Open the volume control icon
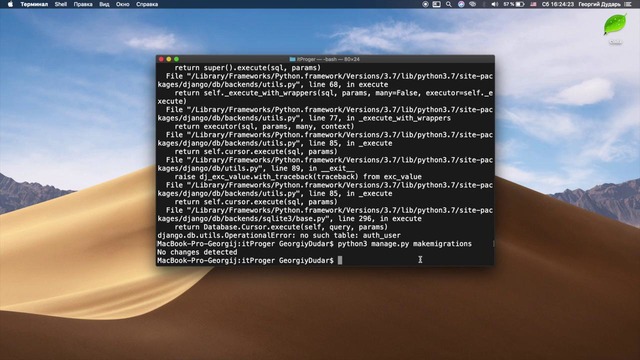 pyautogui.click(x=495, y=4)
